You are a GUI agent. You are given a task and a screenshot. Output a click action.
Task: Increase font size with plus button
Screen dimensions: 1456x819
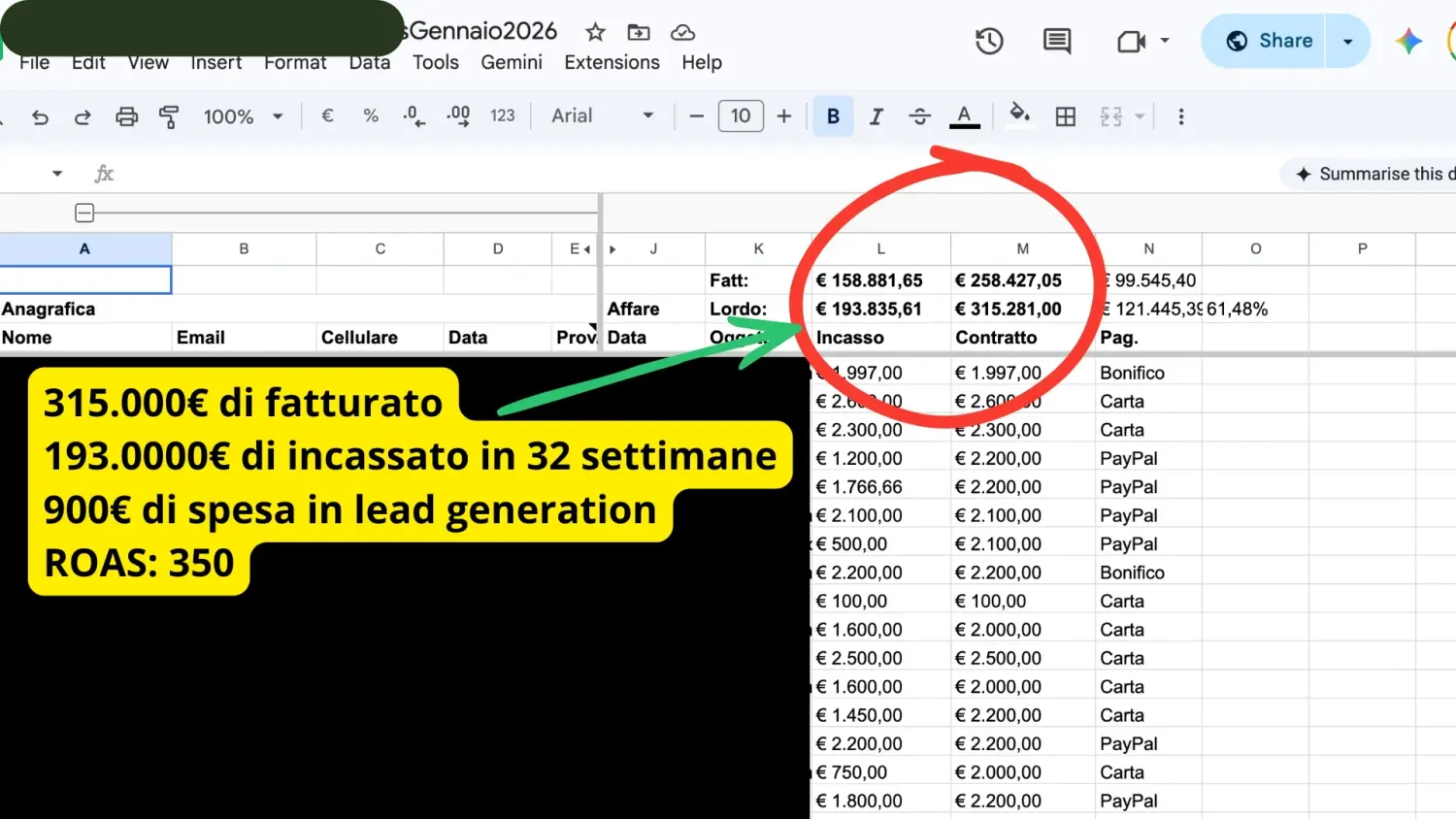(784, 116)
